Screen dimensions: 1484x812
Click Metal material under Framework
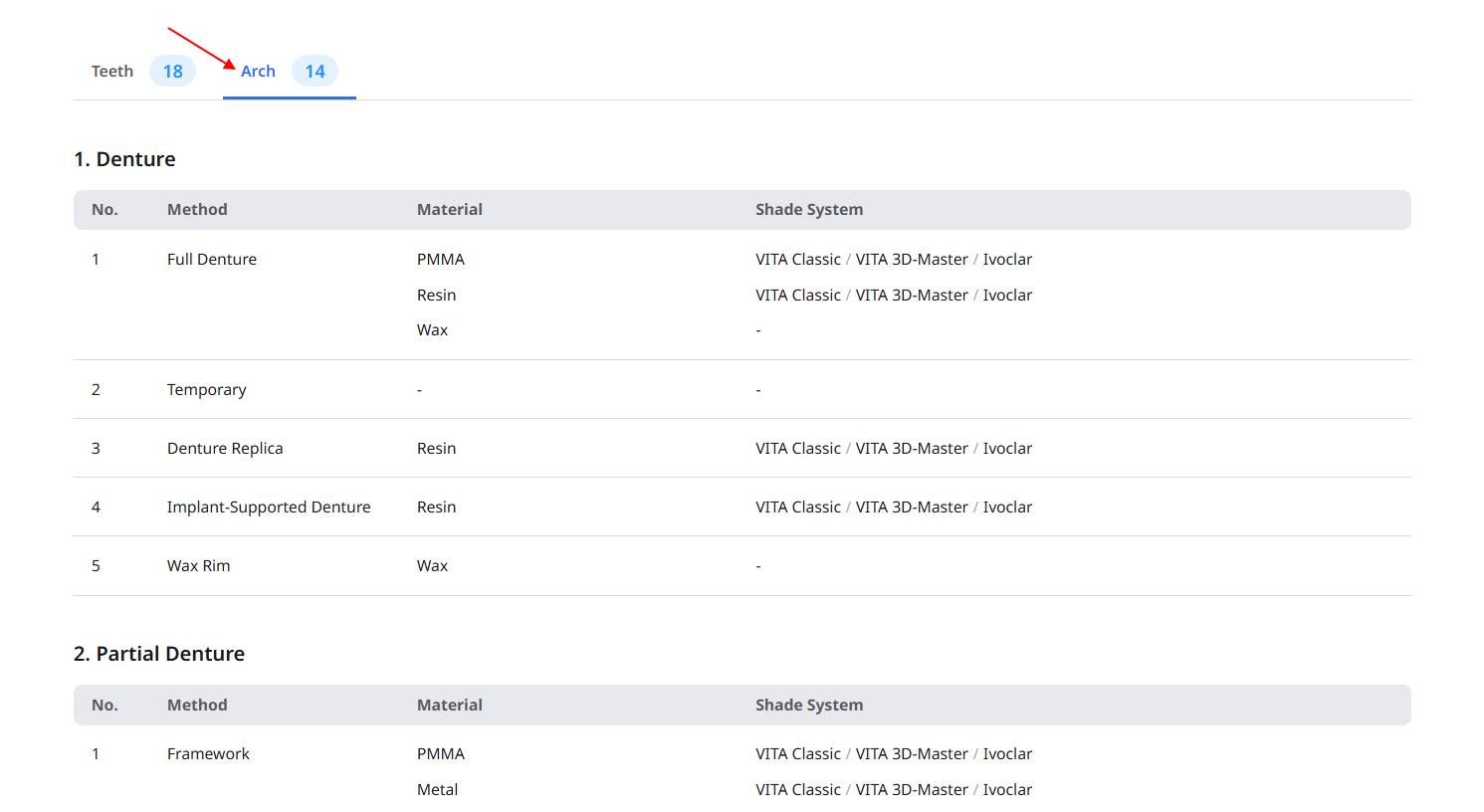(438, 790)
